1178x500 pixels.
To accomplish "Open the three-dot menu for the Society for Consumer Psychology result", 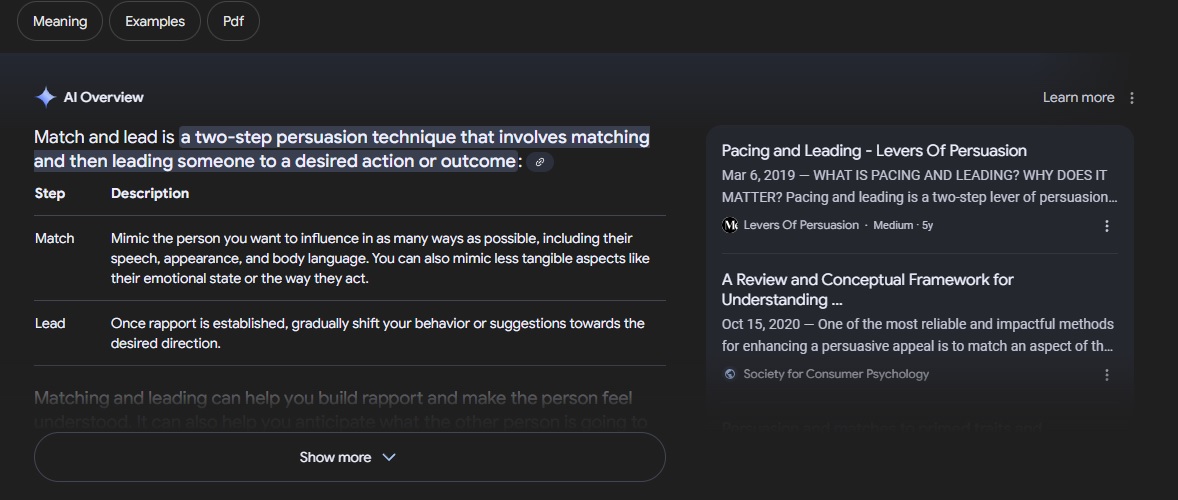I will pos(1107,375).
